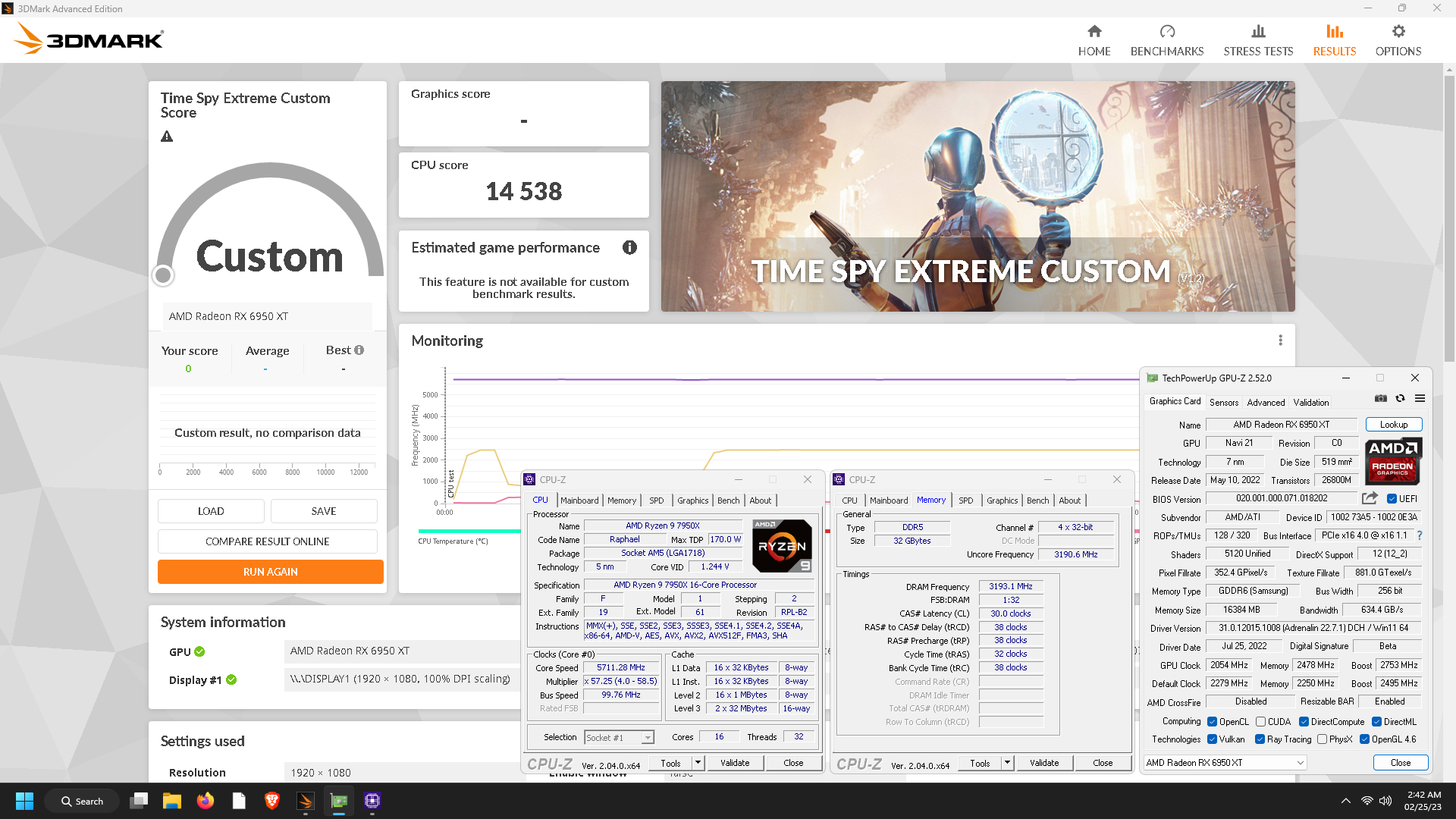Open the Socket #1 selection dropdown
The height and width of the screenshot is (819, 1456).
click(x=619, y=738)
